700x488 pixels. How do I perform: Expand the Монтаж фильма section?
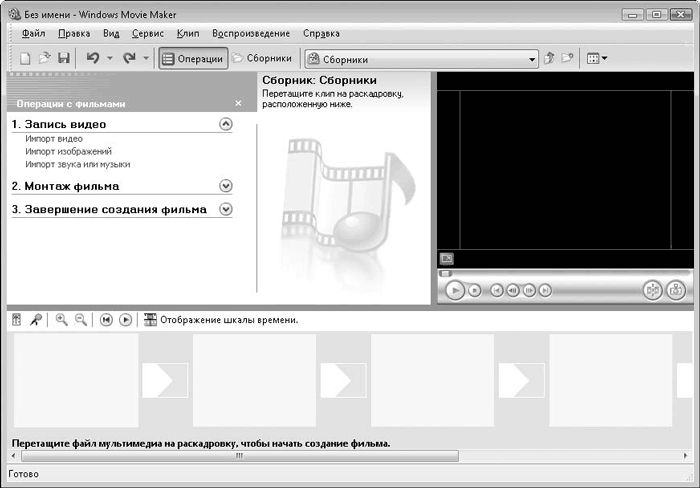click(225, 186)
